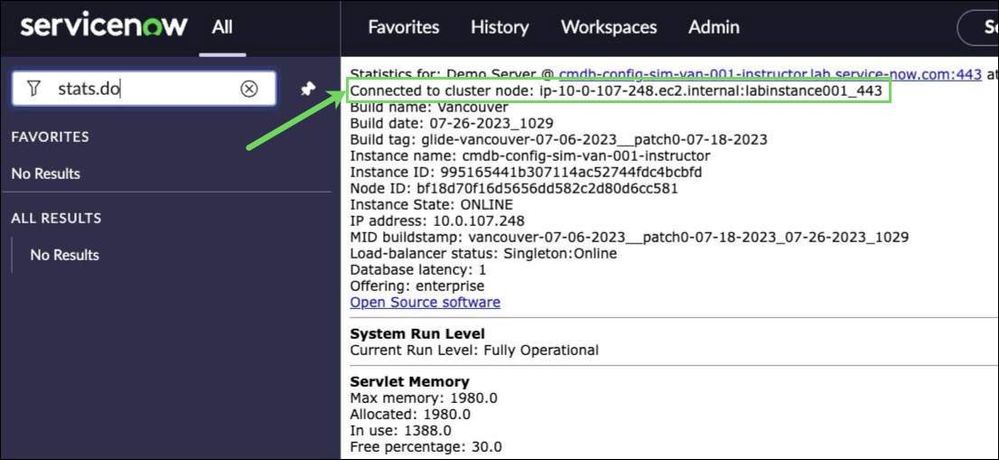Open the Open Source software link
The width and height of the screenshot is (999, 460).
coord(426,302)
